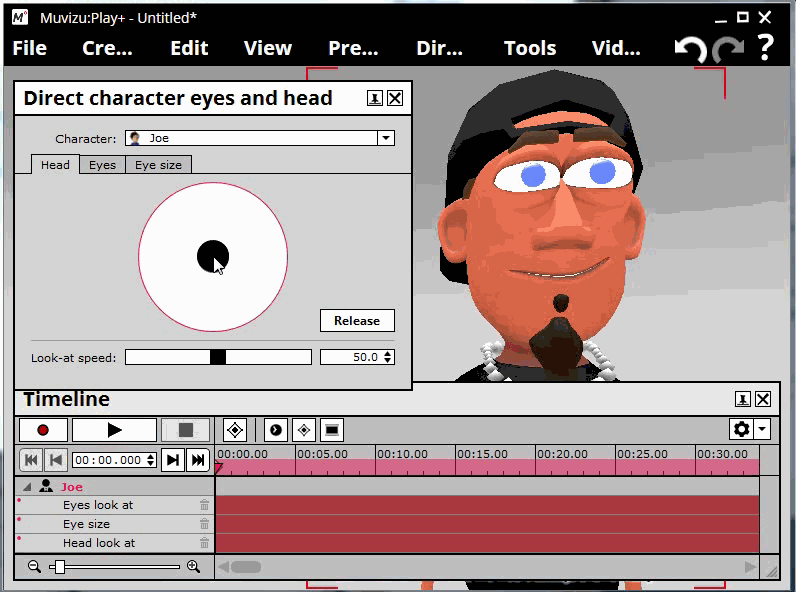The image size is (796, 592).
Task: Start recording with the red Record button
Action: point(43,431)
